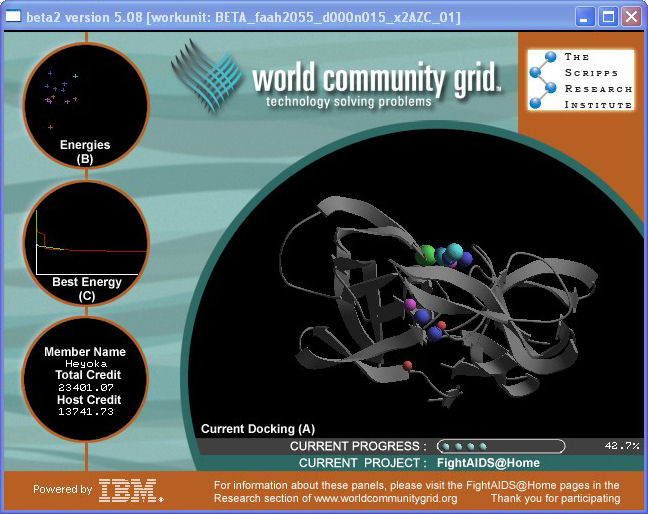Open the Energies (B) scatter plot panel

[x=85, y=102]
